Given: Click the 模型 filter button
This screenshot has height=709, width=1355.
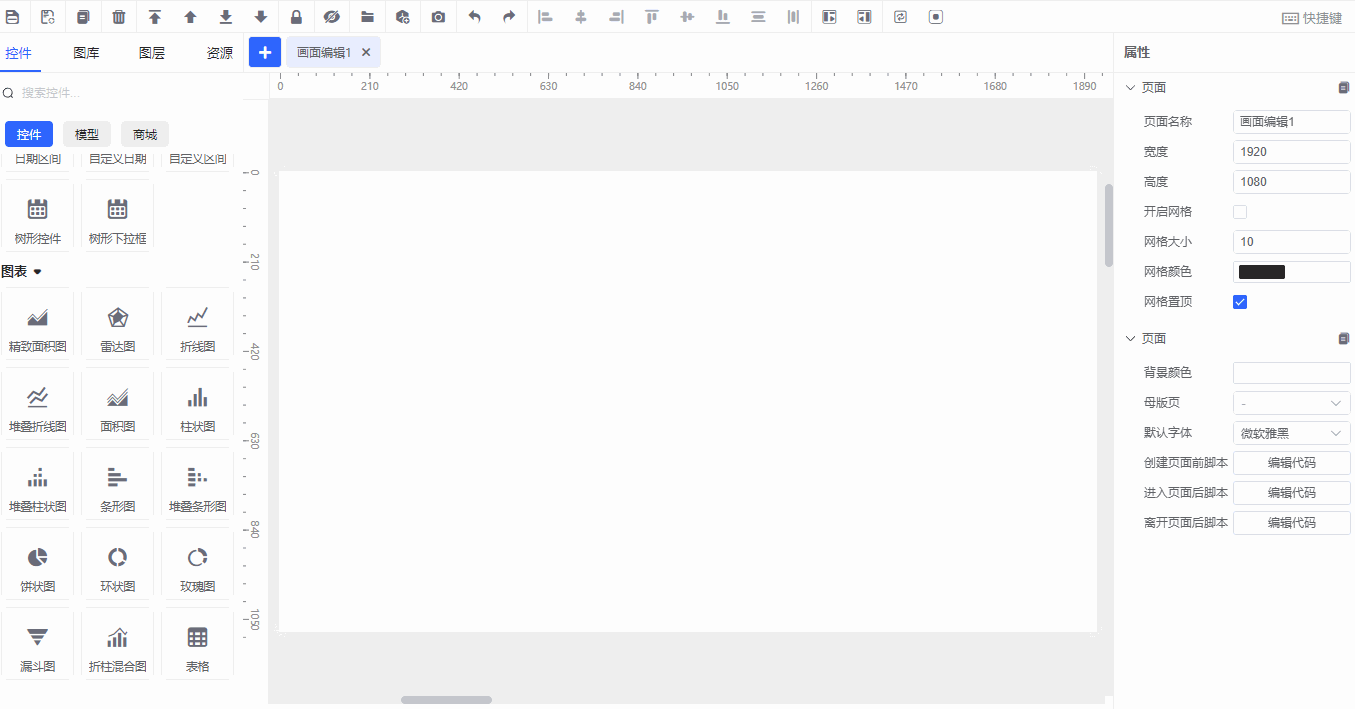Looking at the screenshot, I should coord(87,134).
